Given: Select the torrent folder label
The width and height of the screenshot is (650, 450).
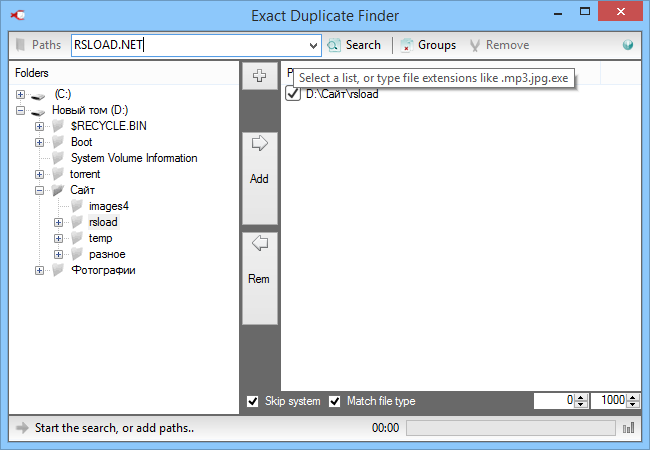Looking at the screenshot, I should [85, 174].
